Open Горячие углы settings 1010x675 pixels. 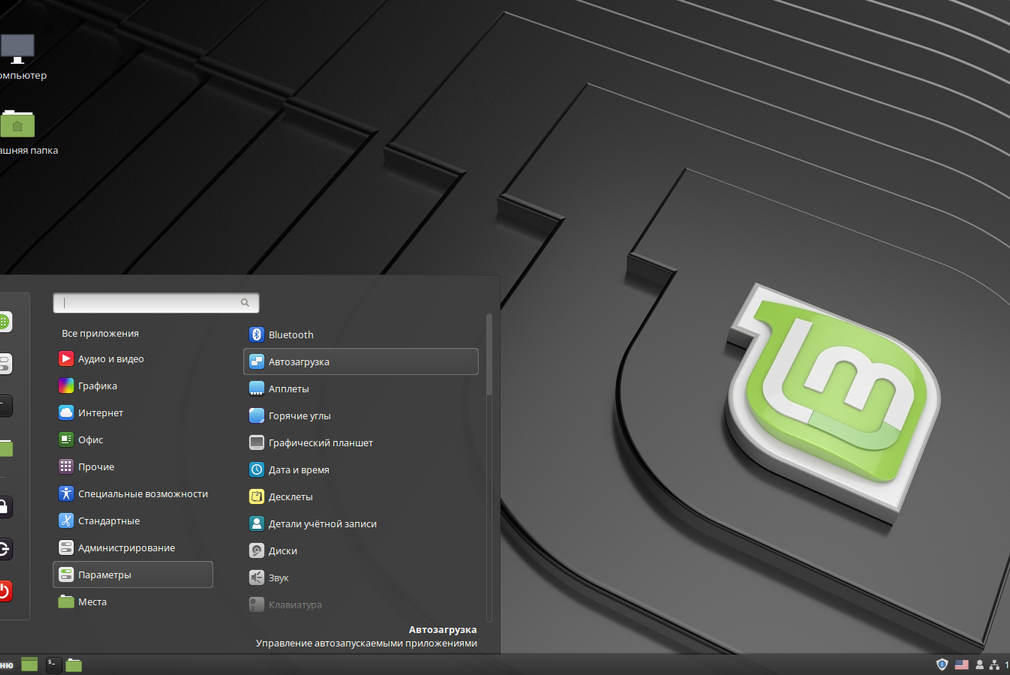coord(361,415)
